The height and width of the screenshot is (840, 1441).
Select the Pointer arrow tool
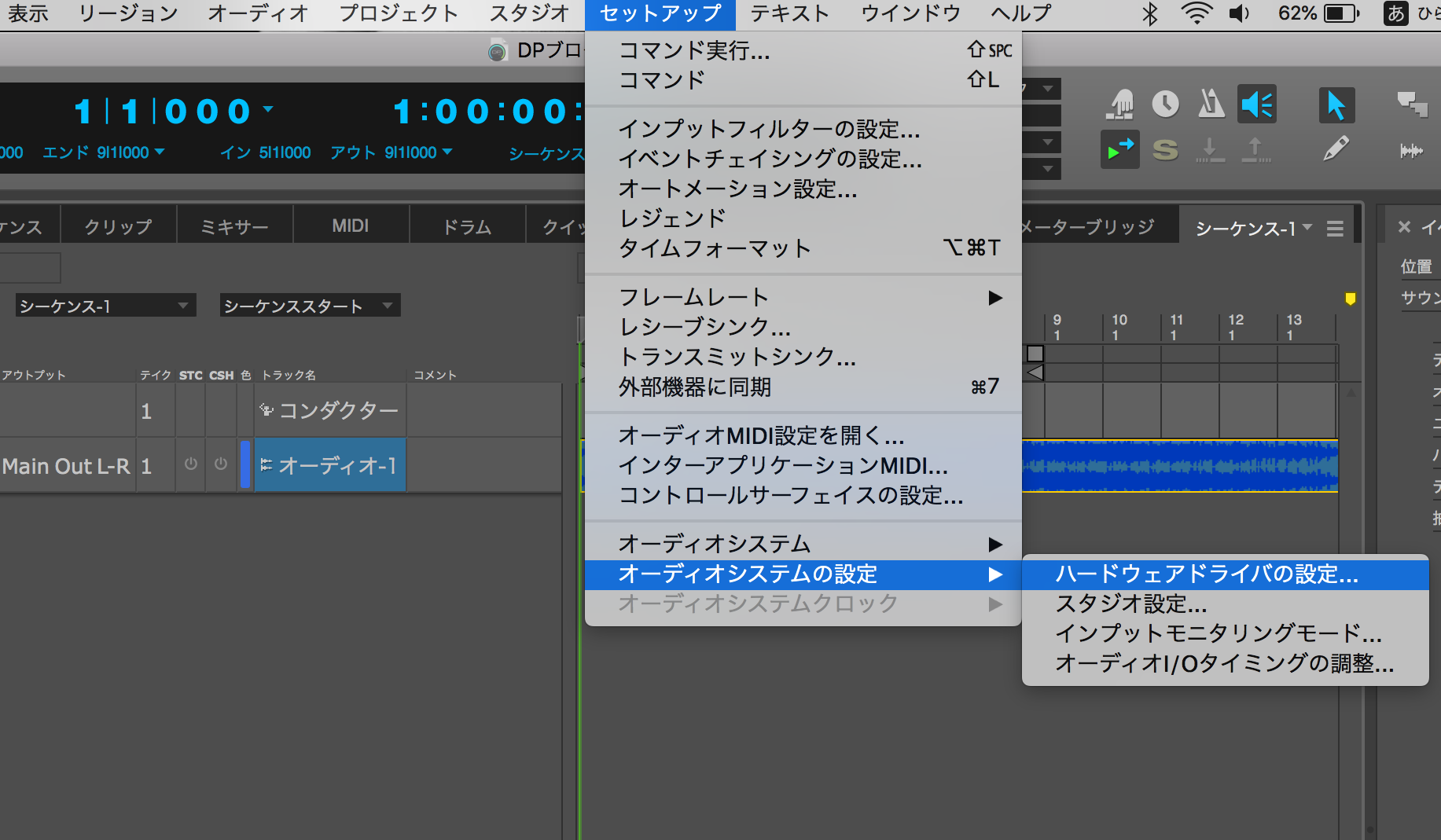[1336, 105]
